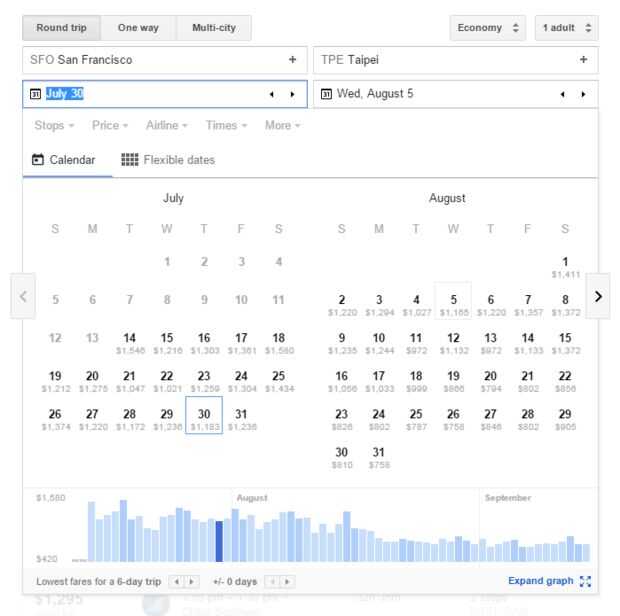Viewport: 620px width, 616px height.
Task: Open the Economy cabin class dropdown
Action: click(487, 28)
